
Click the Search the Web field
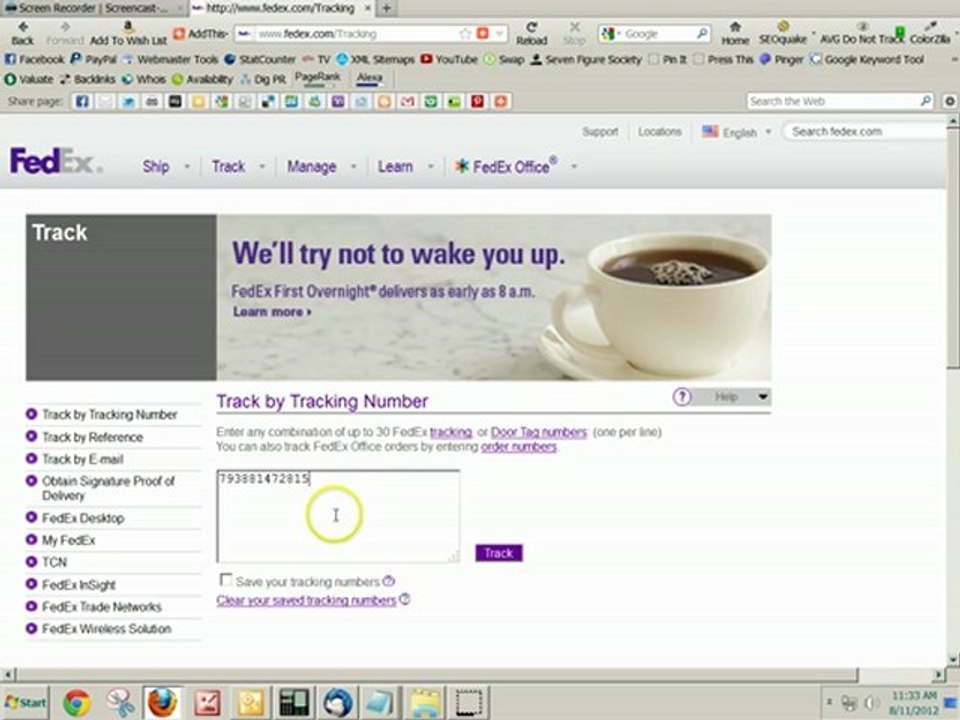[839, 101]
